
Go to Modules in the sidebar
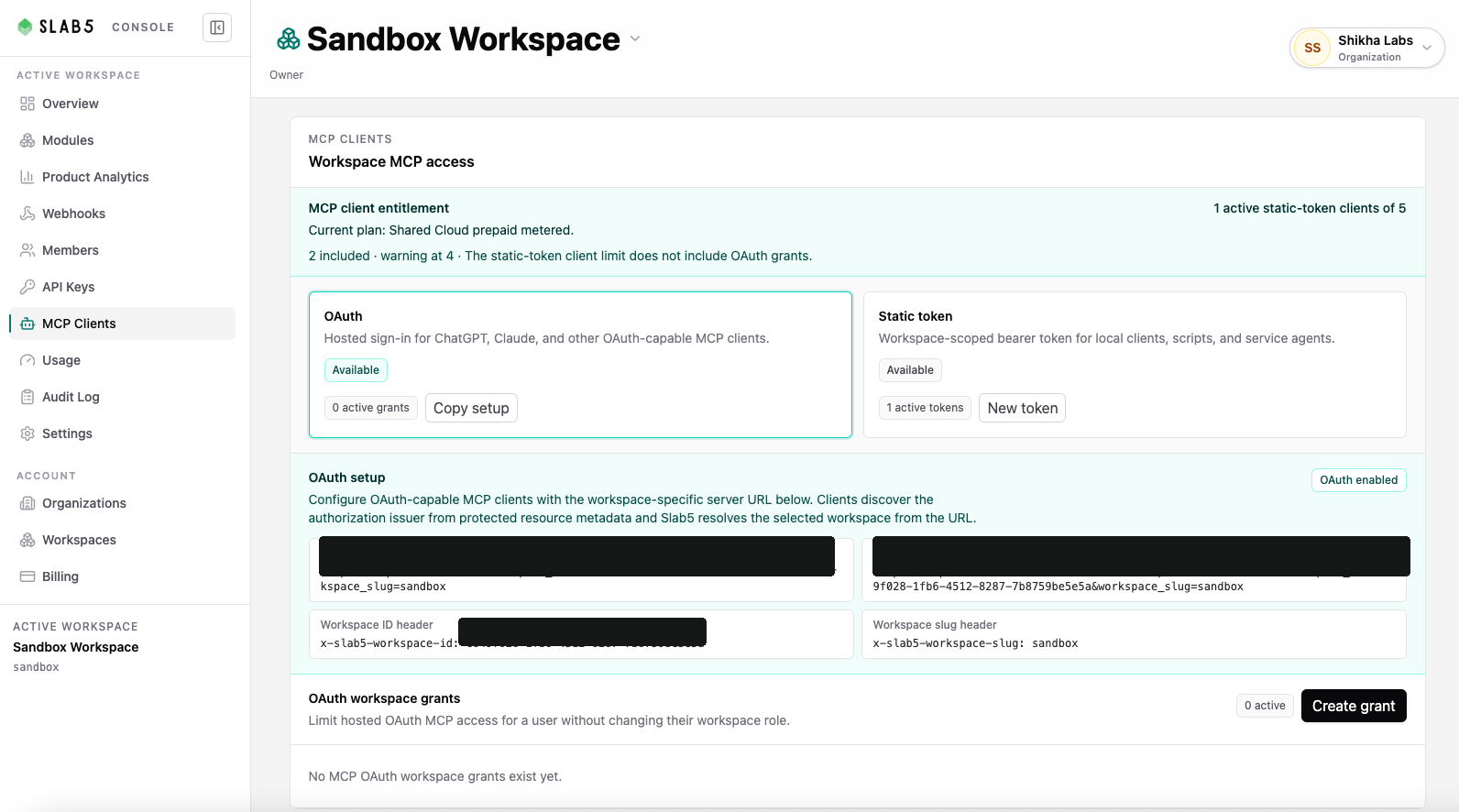(x=123, y=140)
